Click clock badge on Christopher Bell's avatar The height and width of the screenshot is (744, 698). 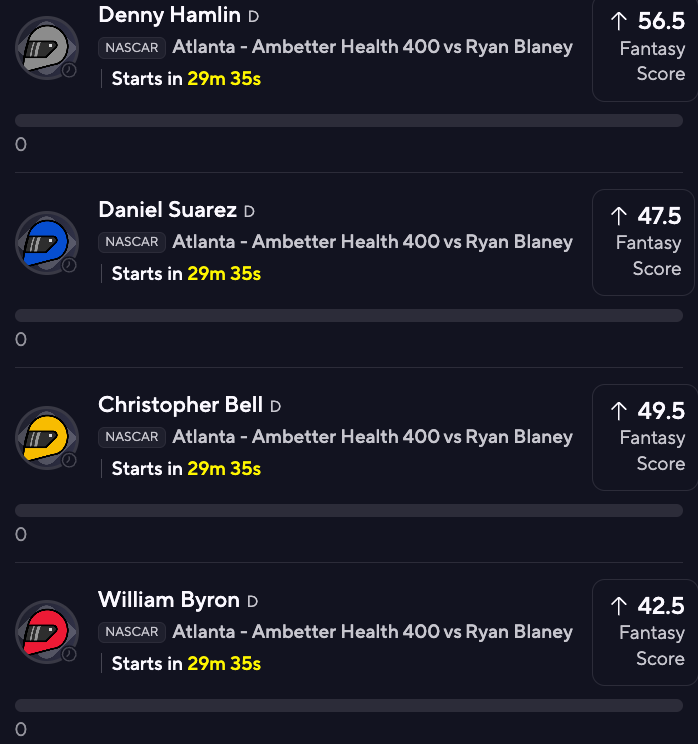[69, 460]
